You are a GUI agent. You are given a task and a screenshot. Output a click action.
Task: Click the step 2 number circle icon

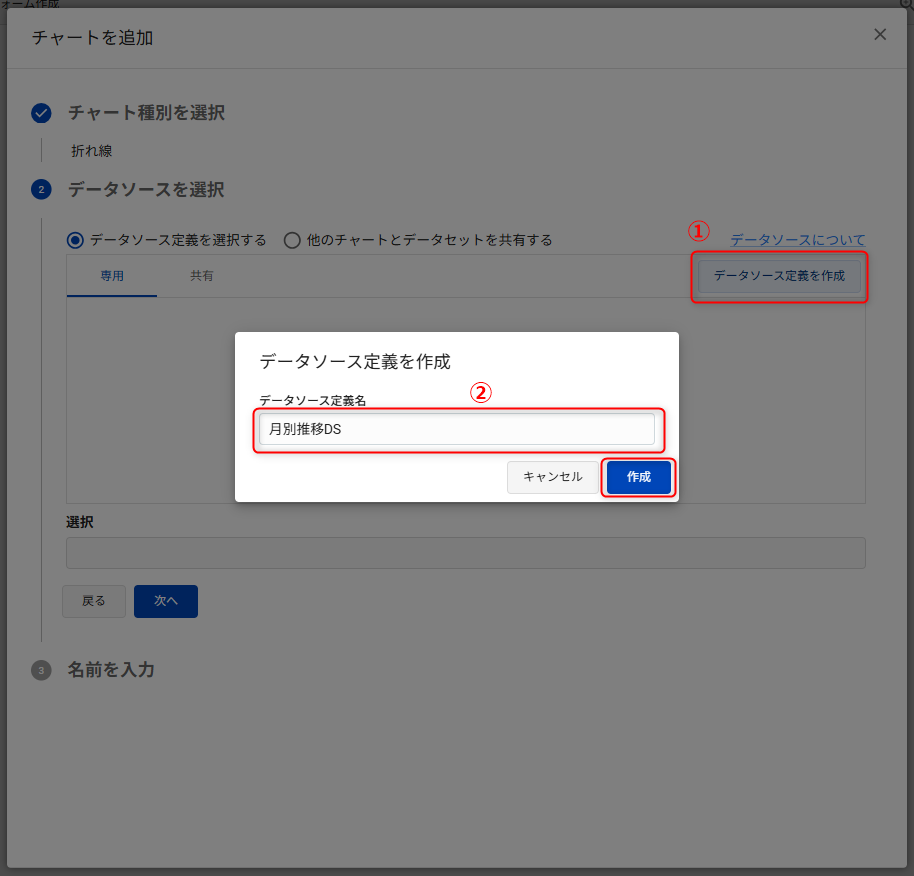(41, 189)
